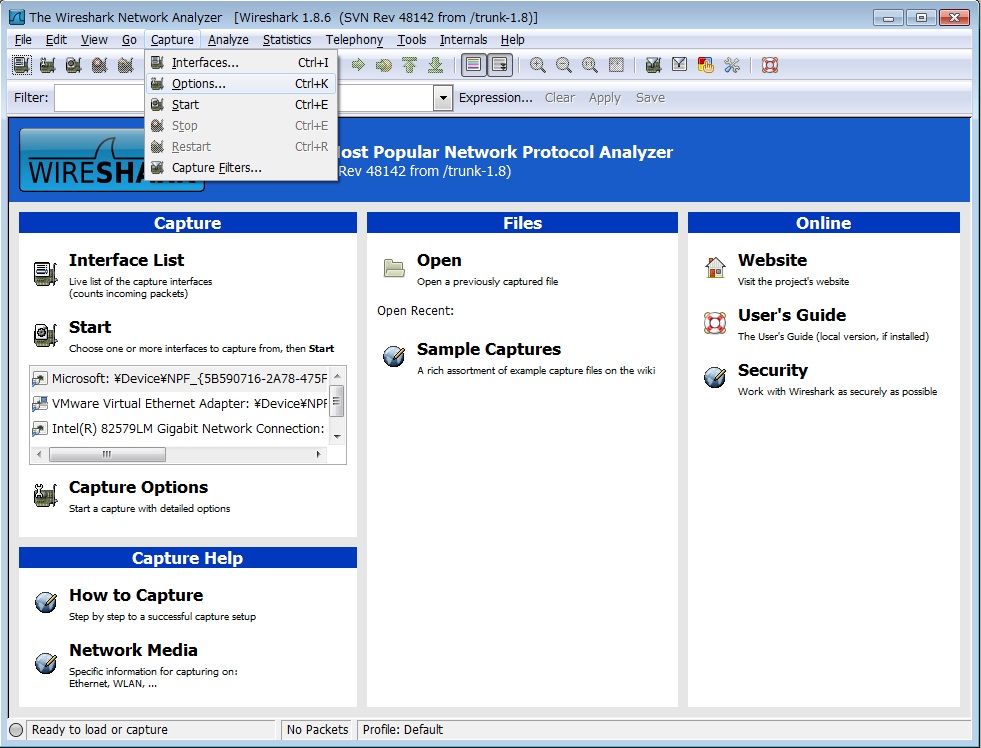Select the Microsoft NPF interface row
The image size is (981, 748).
(x=180, y=378)
